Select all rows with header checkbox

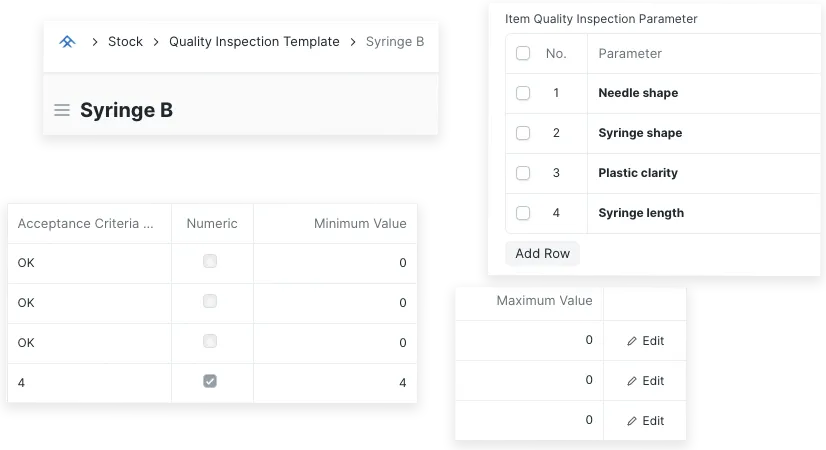point(523,53)
